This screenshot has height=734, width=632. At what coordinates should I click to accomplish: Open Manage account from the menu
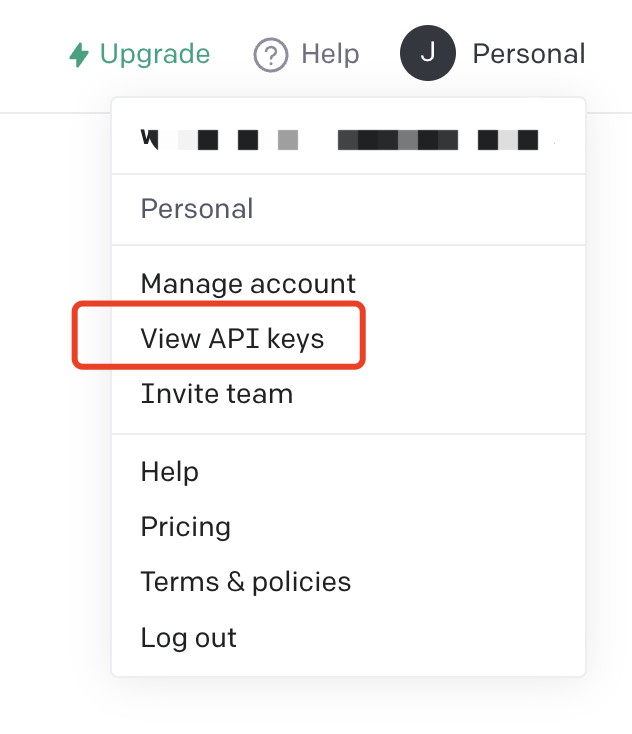248,284
